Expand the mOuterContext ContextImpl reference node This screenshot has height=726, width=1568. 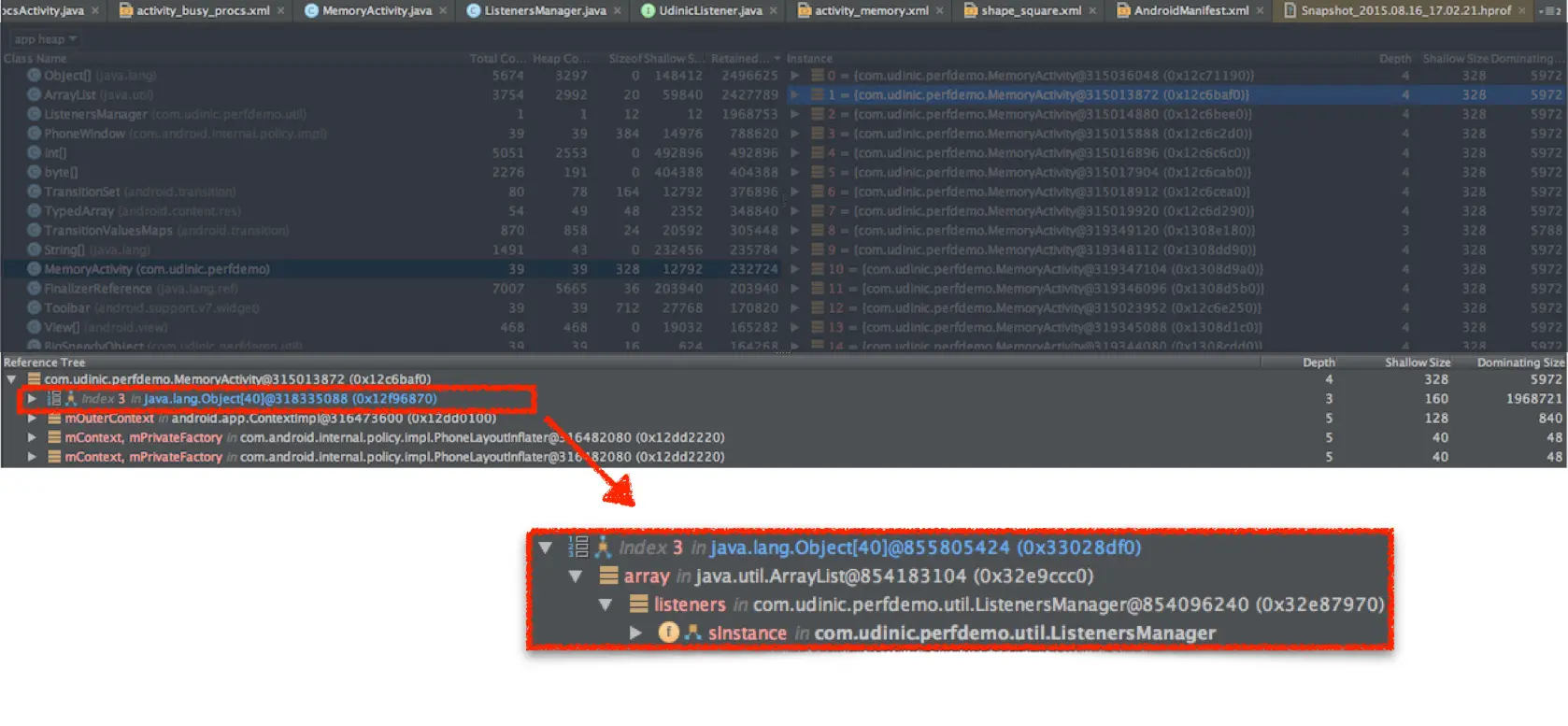[x=32, y=418]
